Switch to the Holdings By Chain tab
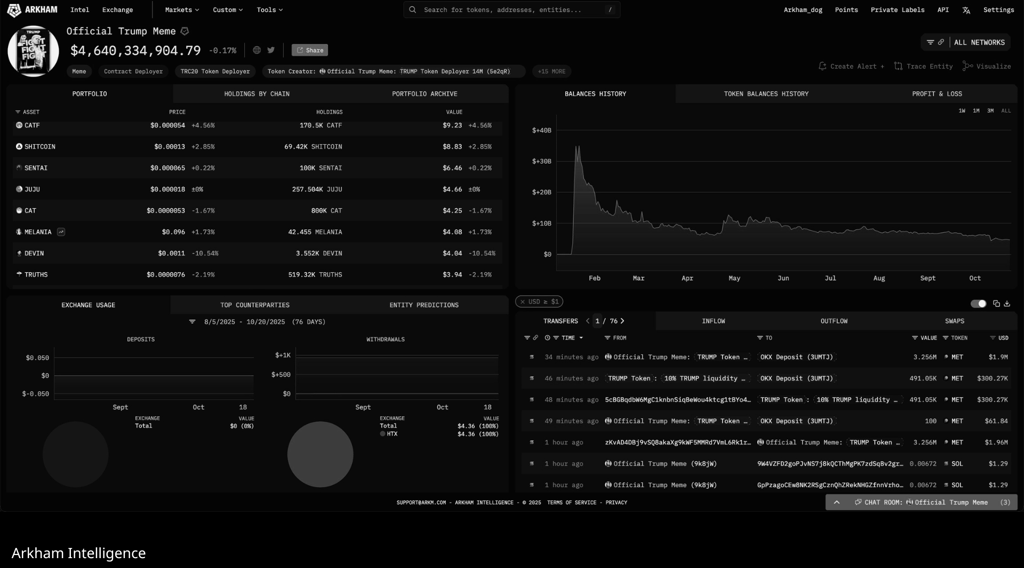This screenshot has width=1024, height=568. pyautogui.click(x=257, y=94)
